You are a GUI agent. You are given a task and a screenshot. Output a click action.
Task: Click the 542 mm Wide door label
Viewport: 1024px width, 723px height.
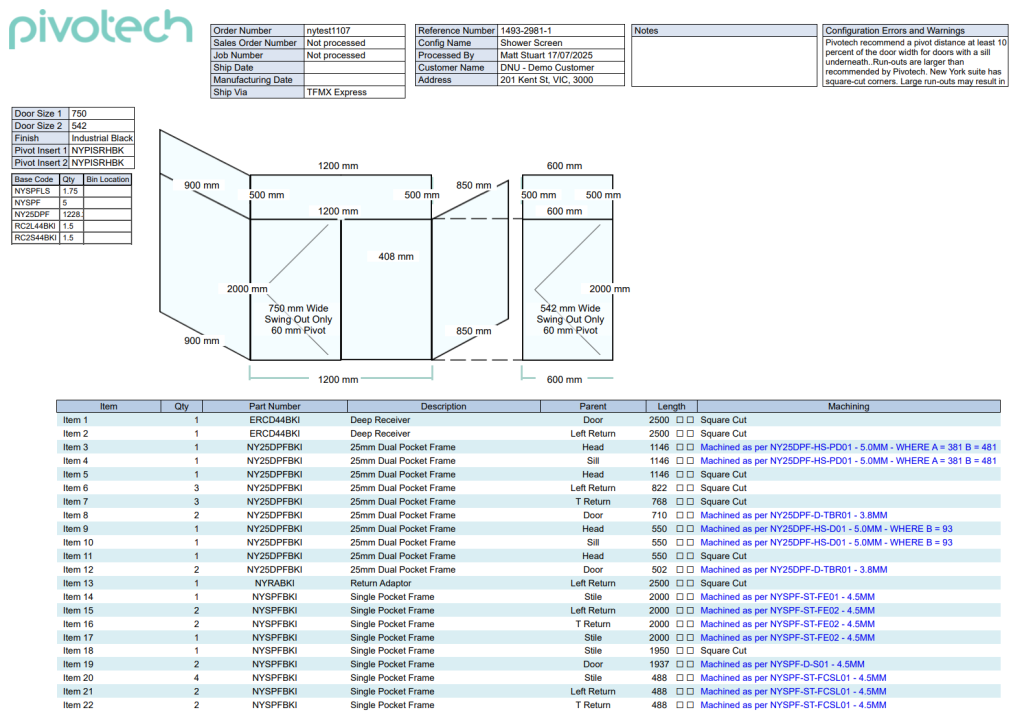coord(570,308)
